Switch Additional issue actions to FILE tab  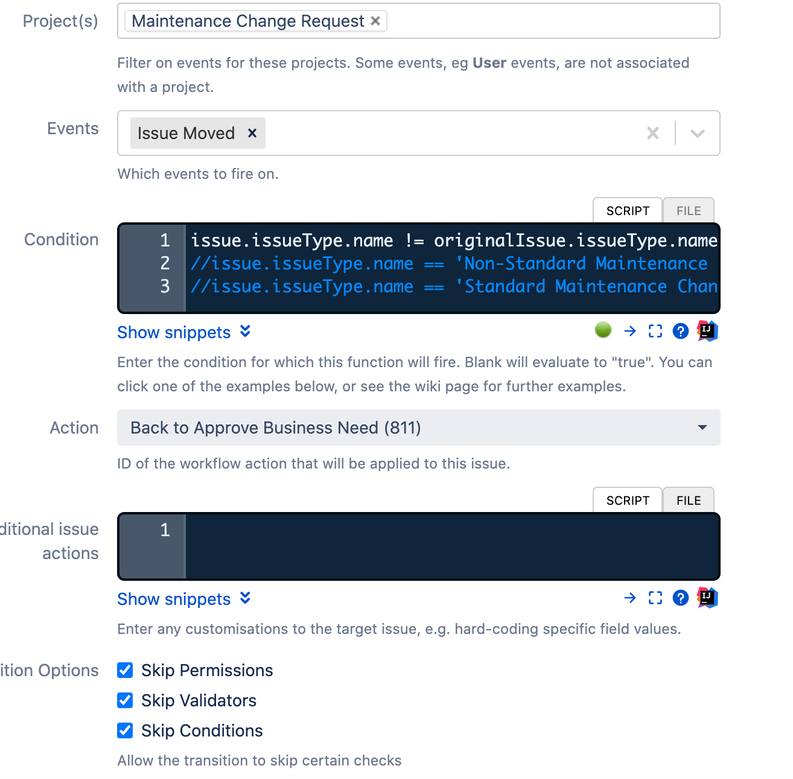688,500
